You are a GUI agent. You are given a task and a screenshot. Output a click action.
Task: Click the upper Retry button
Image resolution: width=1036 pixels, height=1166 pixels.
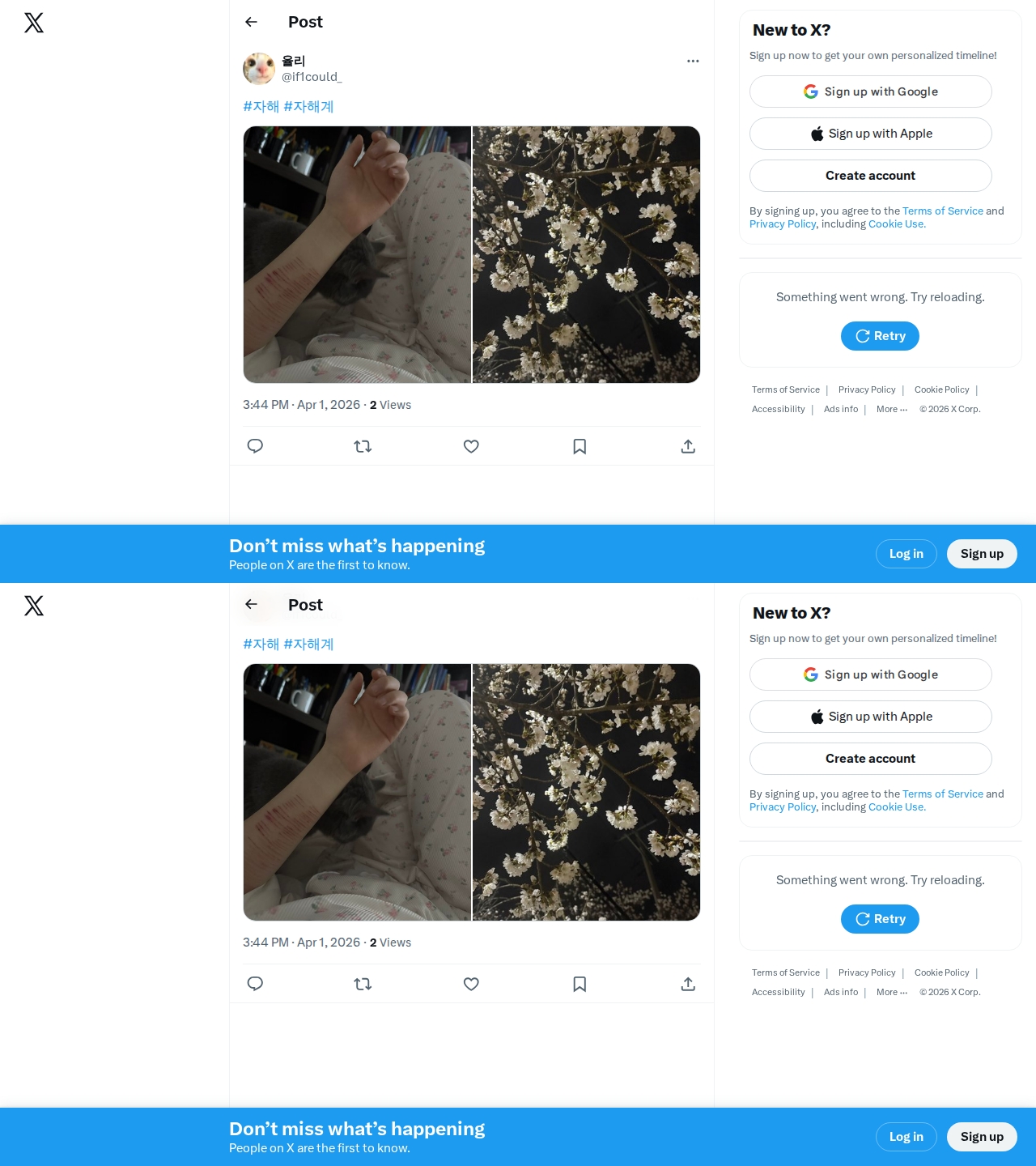[x=880, y=336]
